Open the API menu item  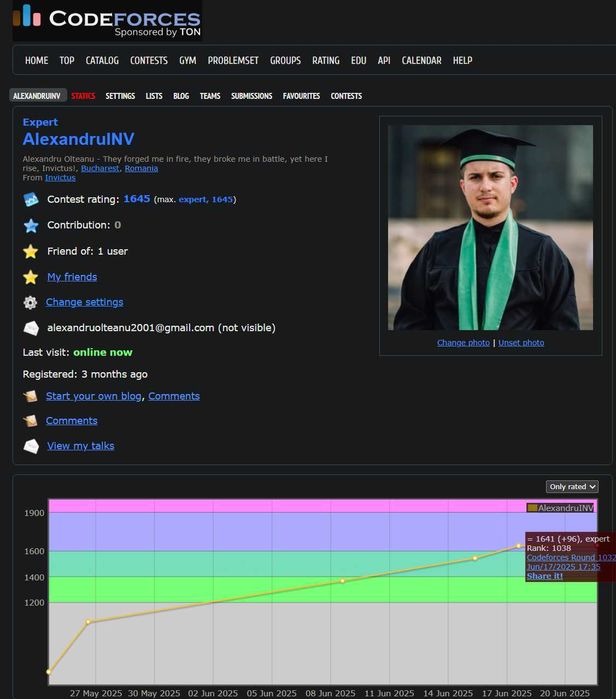click(384, 60)
